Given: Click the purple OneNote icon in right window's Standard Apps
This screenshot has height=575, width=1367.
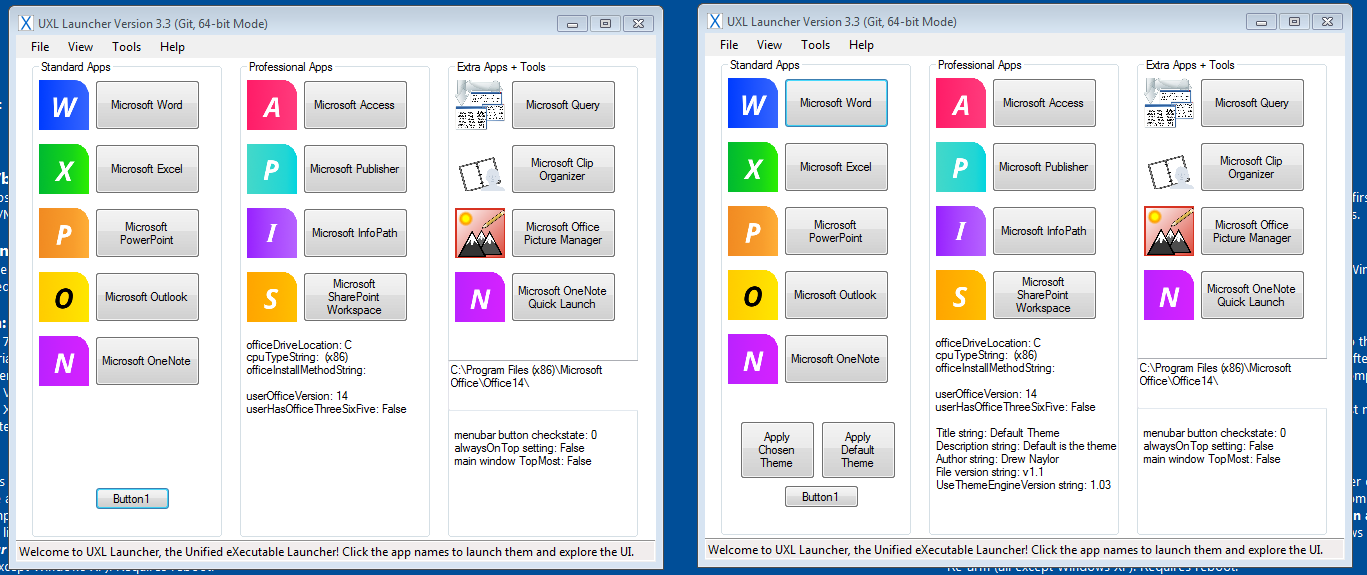Looking at the screenshot, I should [x=753, y=359].
